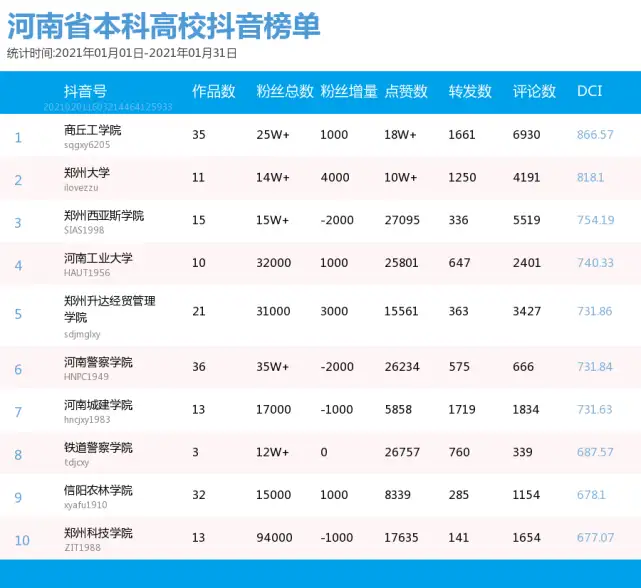Select the sqgxy6205 account ID
This screenshot has height=588, width=641.
[87, 145]
